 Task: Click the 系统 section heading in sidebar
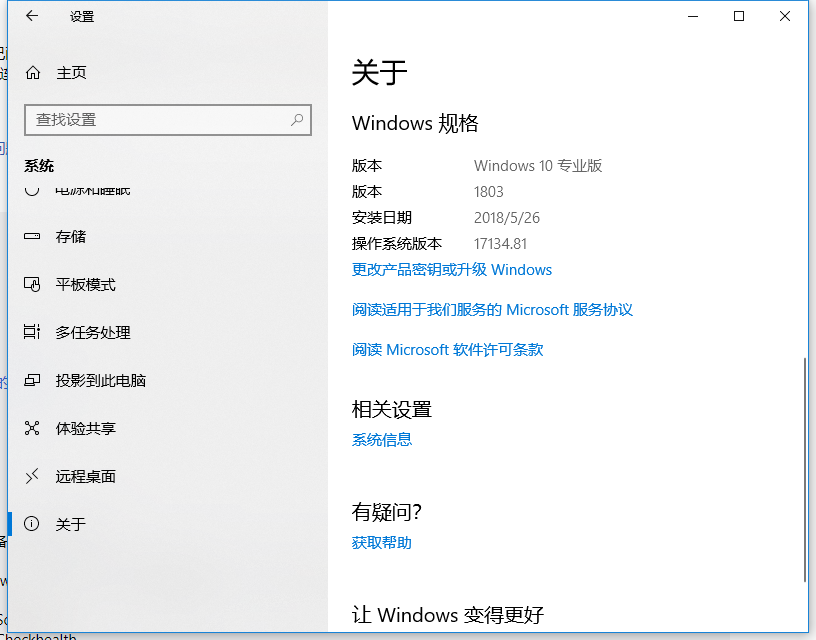click(39, 166)
